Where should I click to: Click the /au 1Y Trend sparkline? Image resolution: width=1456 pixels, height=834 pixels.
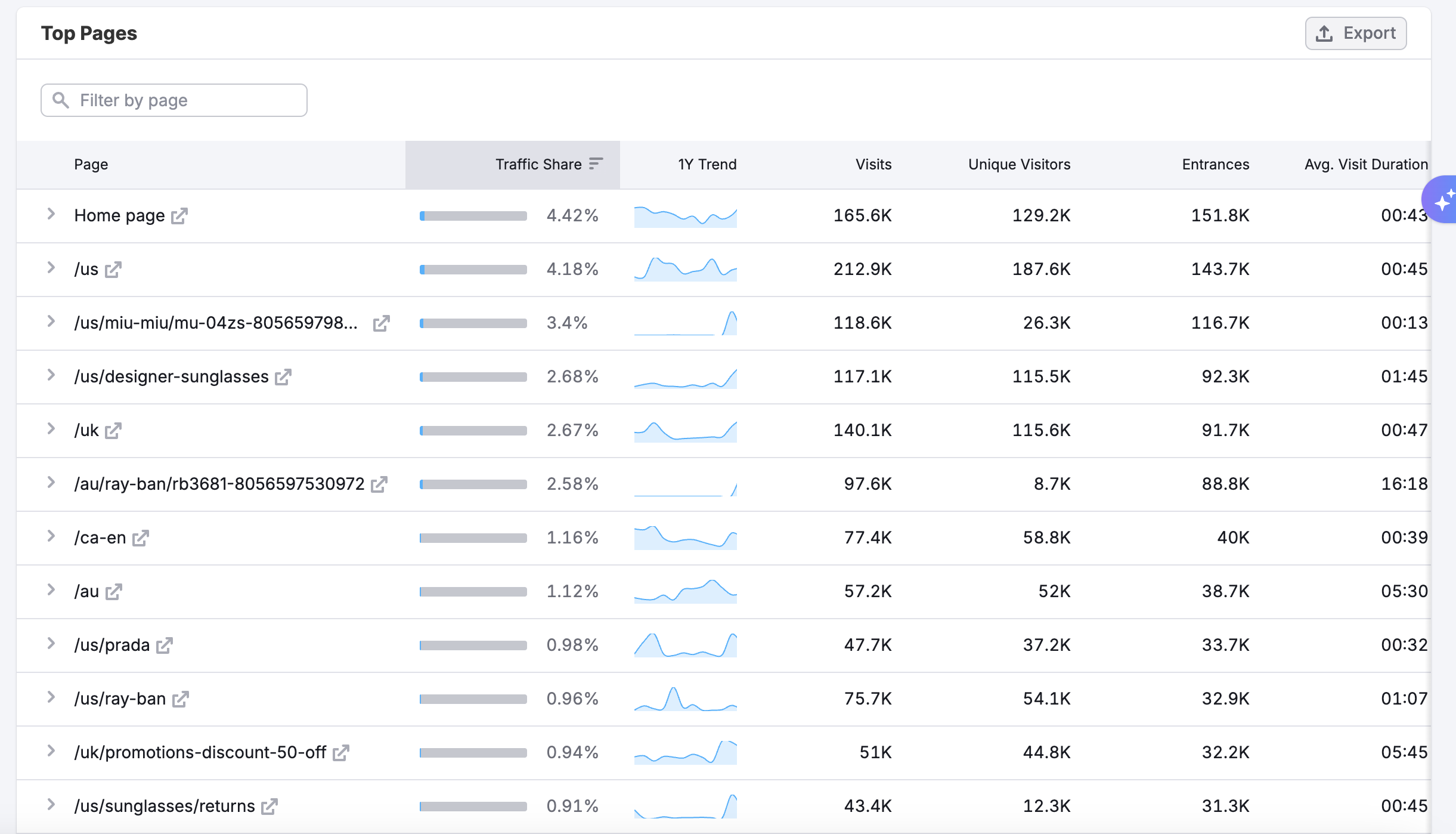point(685,591)
